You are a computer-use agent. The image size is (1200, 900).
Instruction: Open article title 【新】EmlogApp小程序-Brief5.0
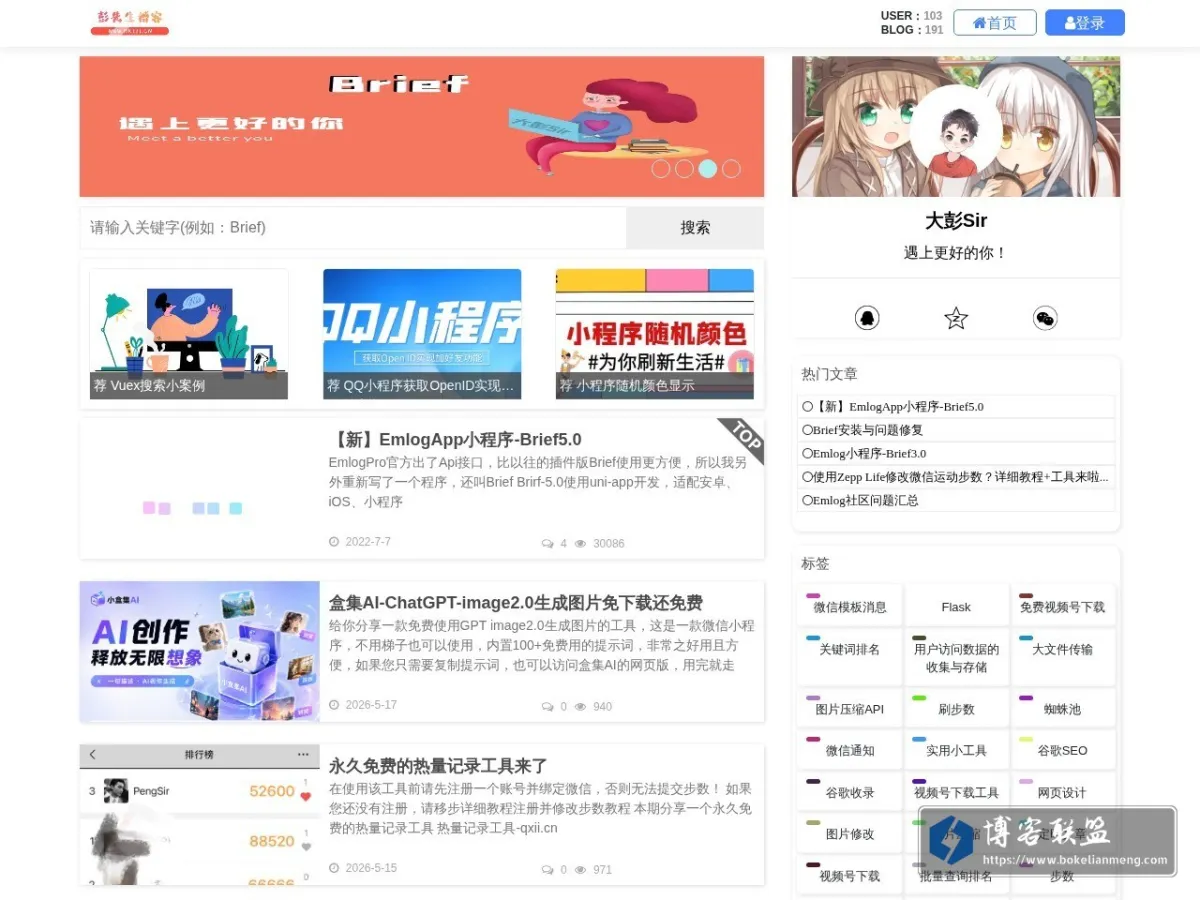455,440
